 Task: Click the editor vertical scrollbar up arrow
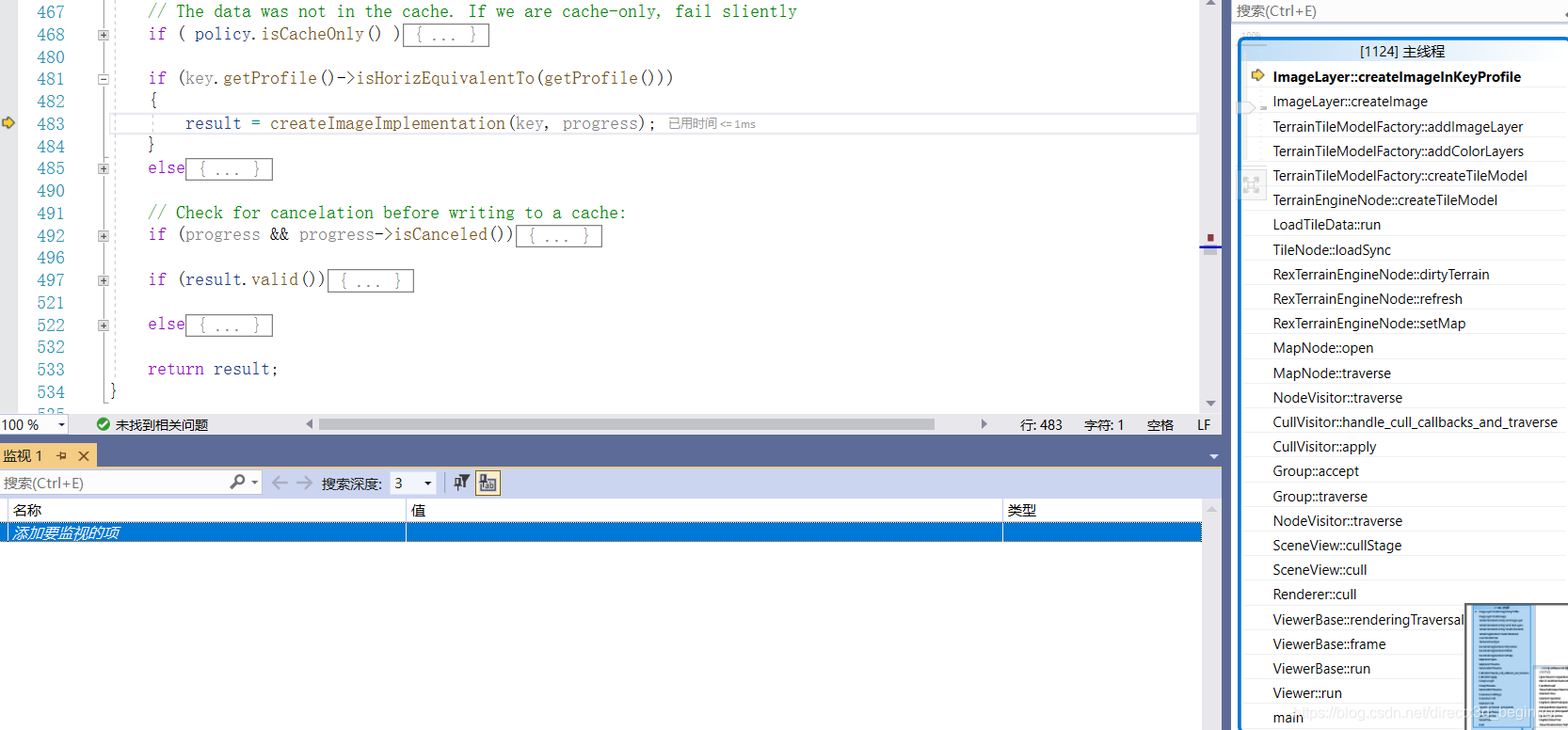pos(1210,5)
